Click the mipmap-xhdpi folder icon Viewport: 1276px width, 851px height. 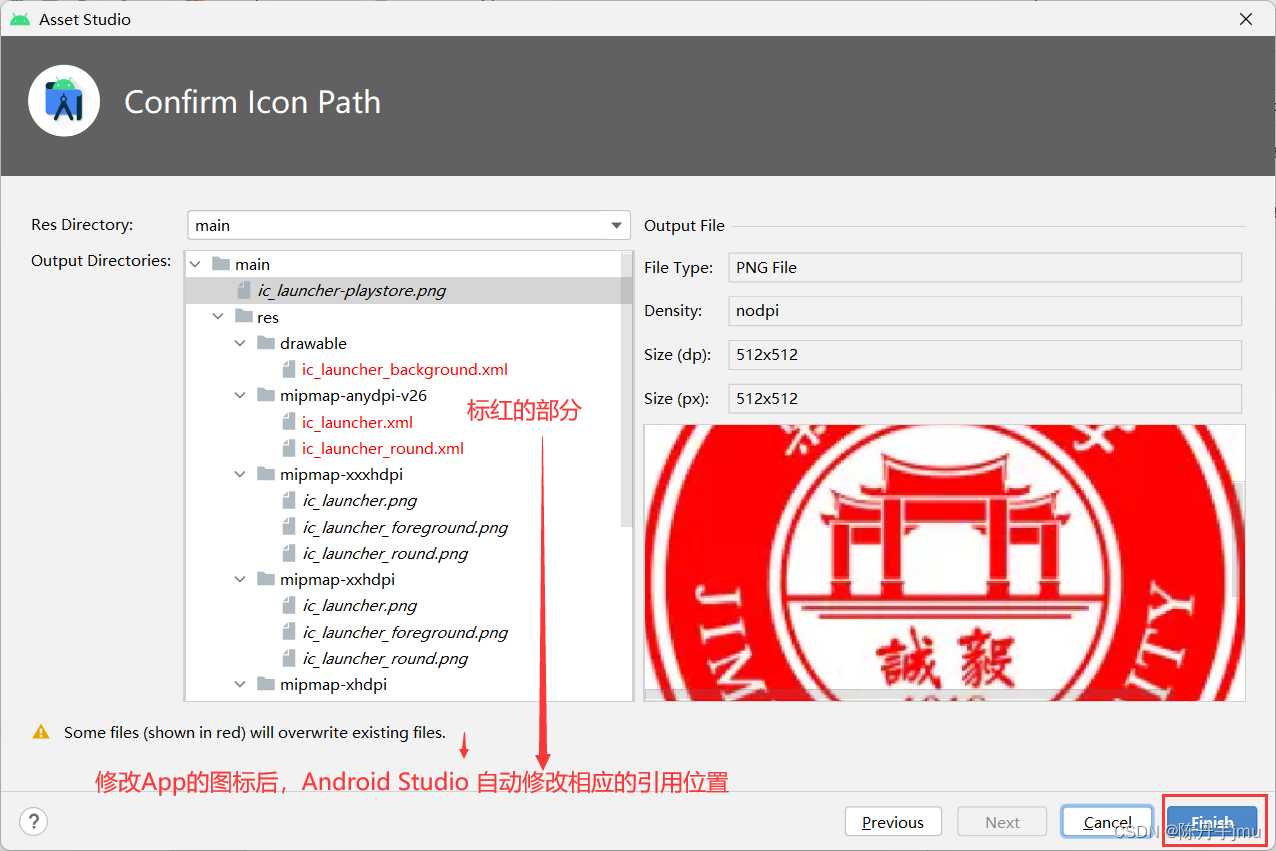[x=266, y=684]
